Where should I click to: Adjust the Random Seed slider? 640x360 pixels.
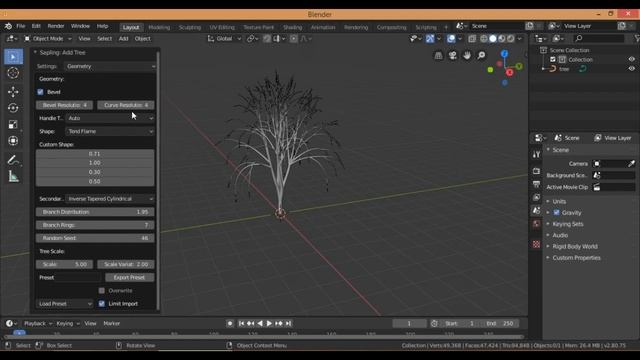click(95, 238)
